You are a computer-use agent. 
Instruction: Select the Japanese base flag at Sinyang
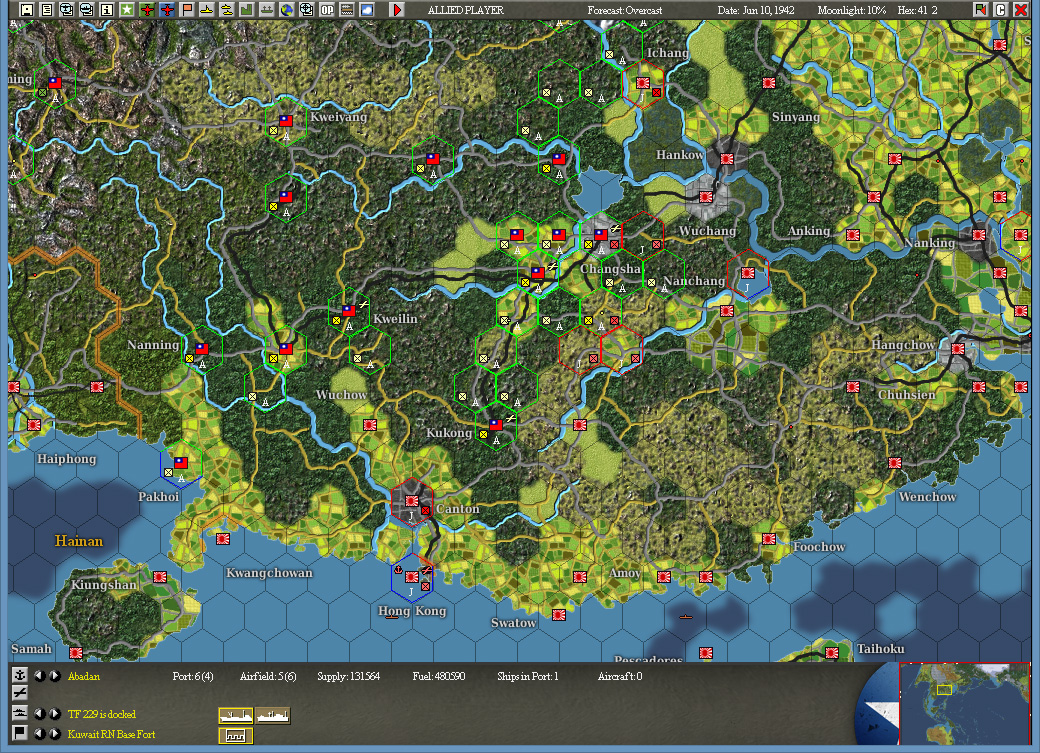(x=769, y=84)
